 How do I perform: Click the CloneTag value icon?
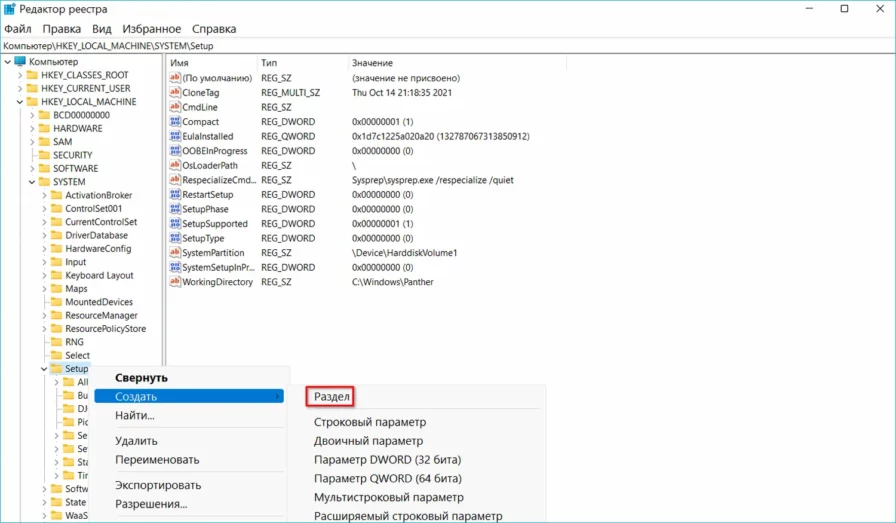click(175, 92)
